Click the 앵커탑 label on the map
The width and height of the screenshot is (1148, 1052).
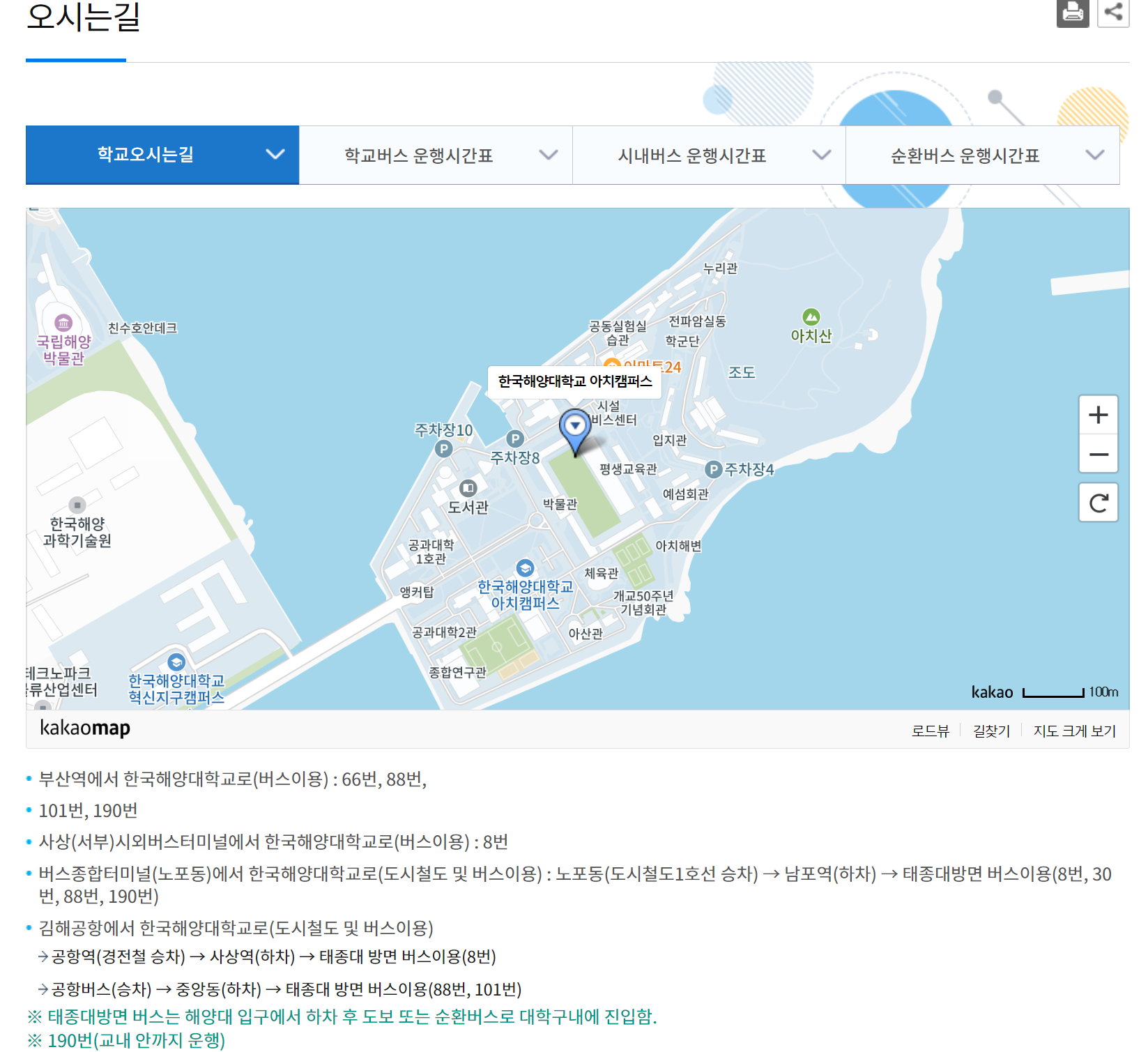[x=417, y=592]
